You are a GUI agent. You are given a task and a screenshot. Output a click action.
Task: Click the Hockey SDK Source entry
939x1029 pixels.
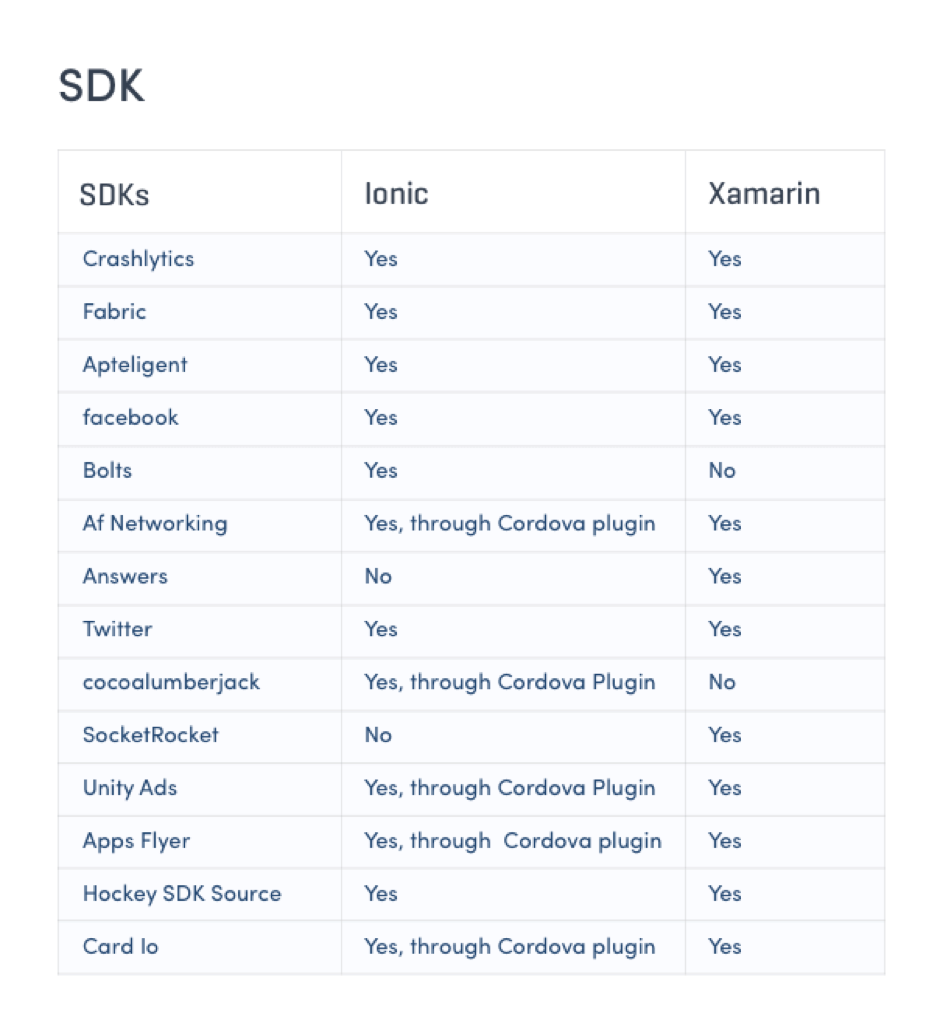[182, 894]
